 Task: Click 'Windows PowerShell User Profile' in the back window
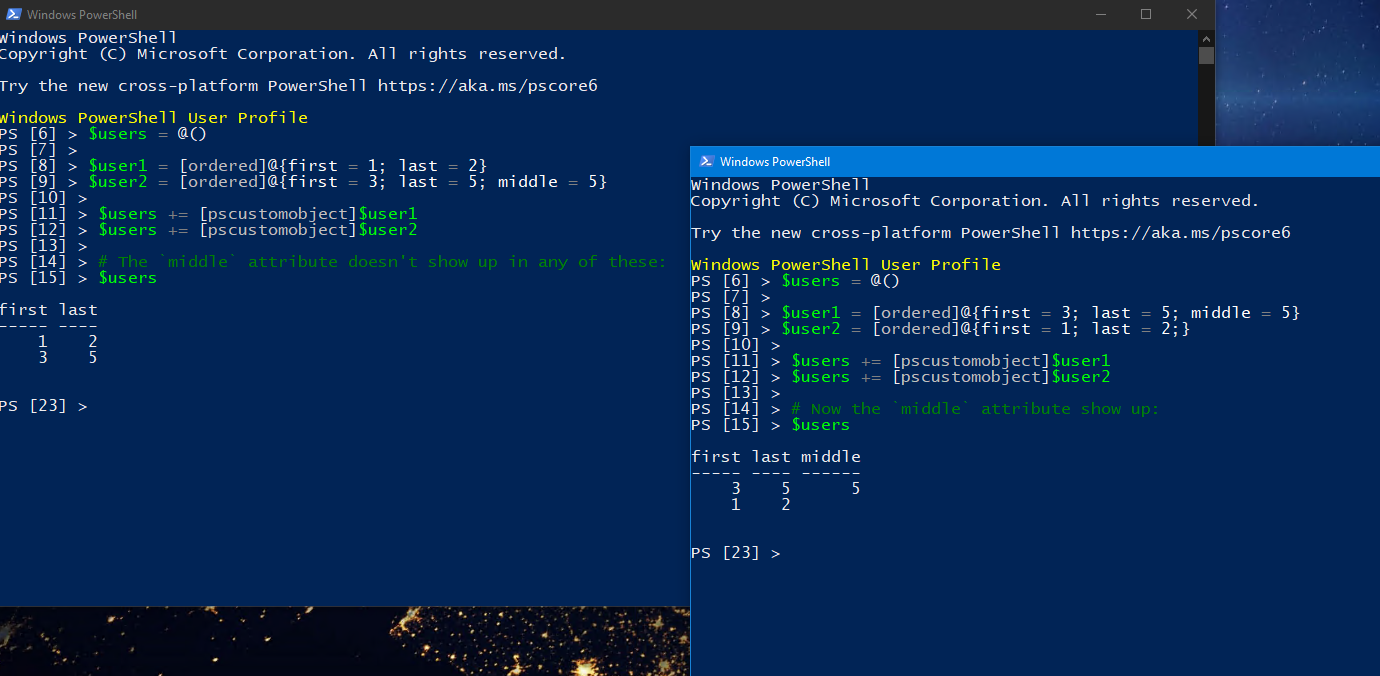pyautogui.click(x=154, y=118)
